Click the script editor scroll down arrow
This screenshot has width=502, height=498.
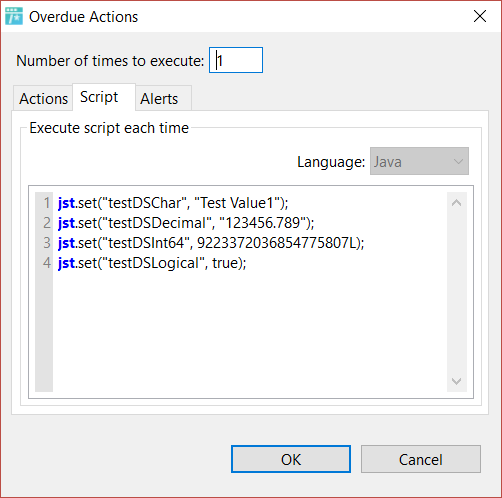tap(456, 381)
